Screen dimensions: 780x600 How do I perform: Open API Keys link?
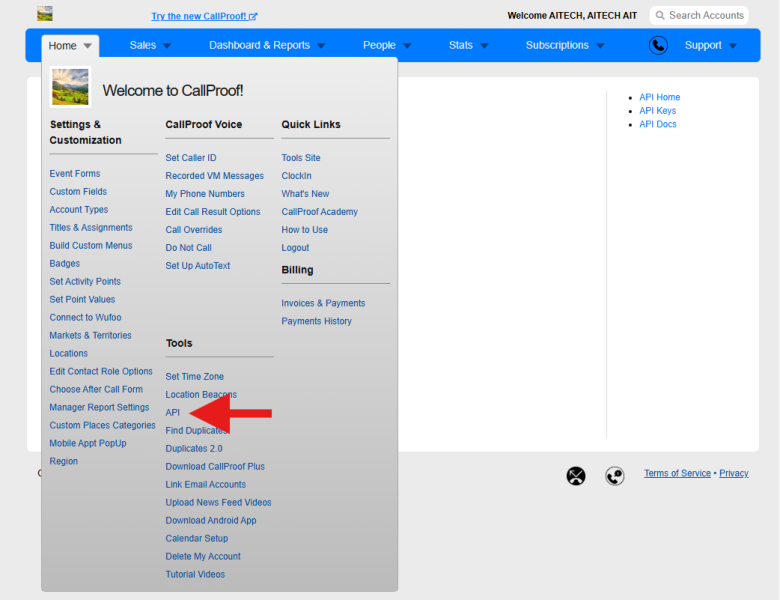tap(657, 110)
